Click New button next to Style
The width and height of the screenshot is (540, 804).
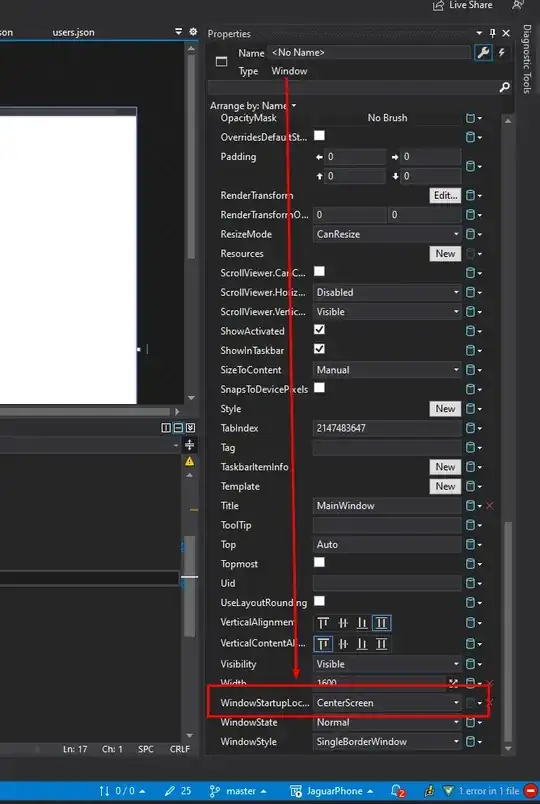coord(445,409)
